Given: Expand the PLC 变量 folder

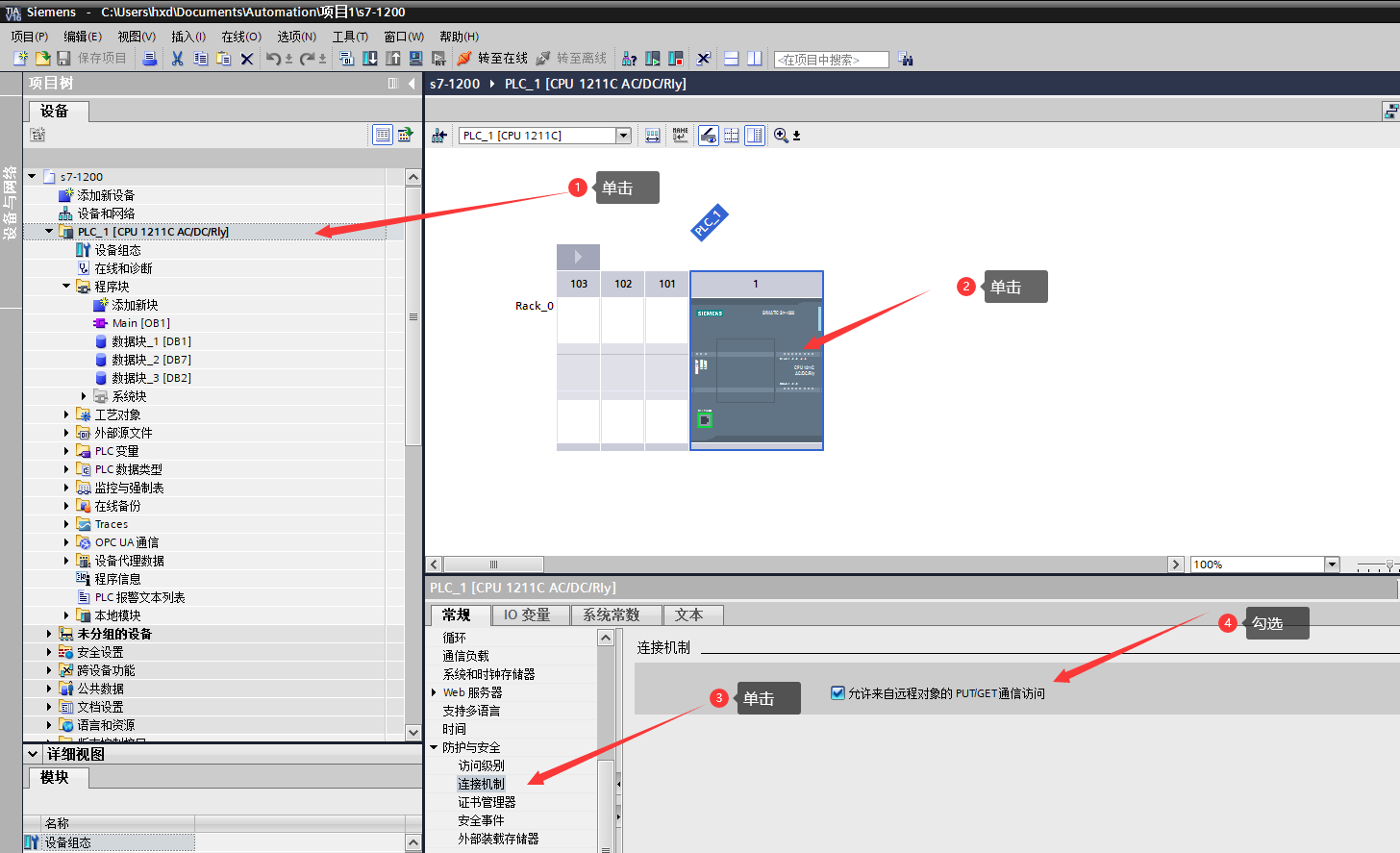Looking at the screenshot, I should tap(66, 451).
